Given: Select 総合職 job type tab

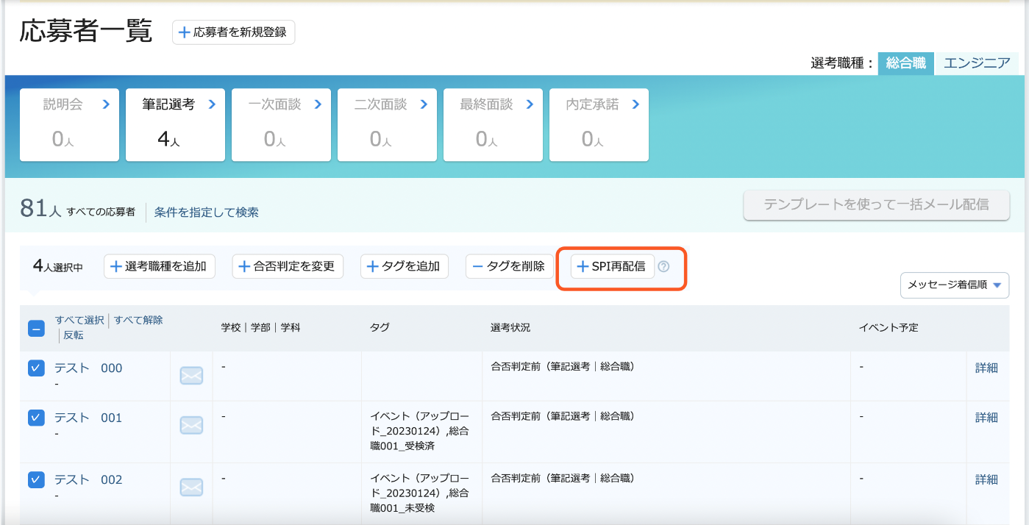Looking at the screenshot, I should [x=906, y=64].
